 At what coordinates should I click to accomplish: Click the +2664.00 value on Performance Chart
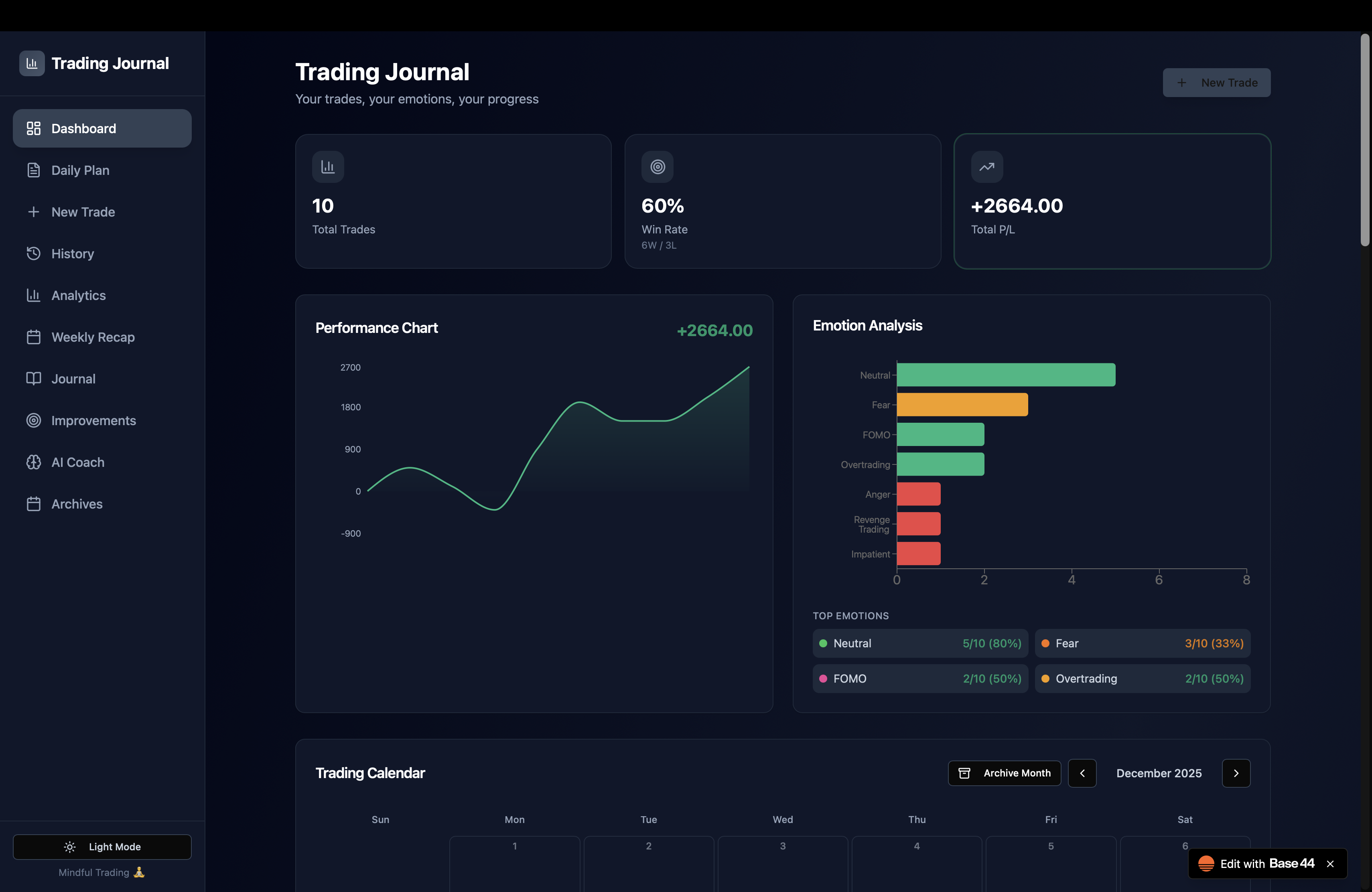[715, 331]
